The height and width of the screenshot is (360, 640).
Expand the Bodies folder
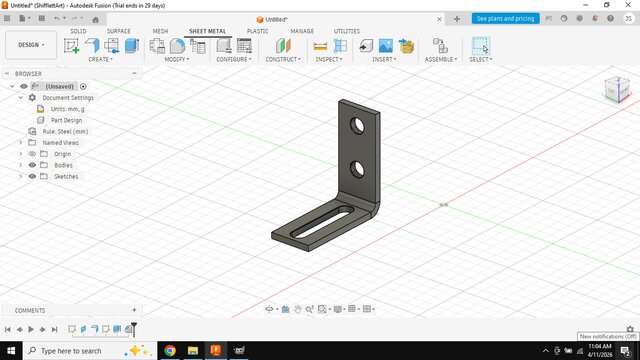coord(20,165)
